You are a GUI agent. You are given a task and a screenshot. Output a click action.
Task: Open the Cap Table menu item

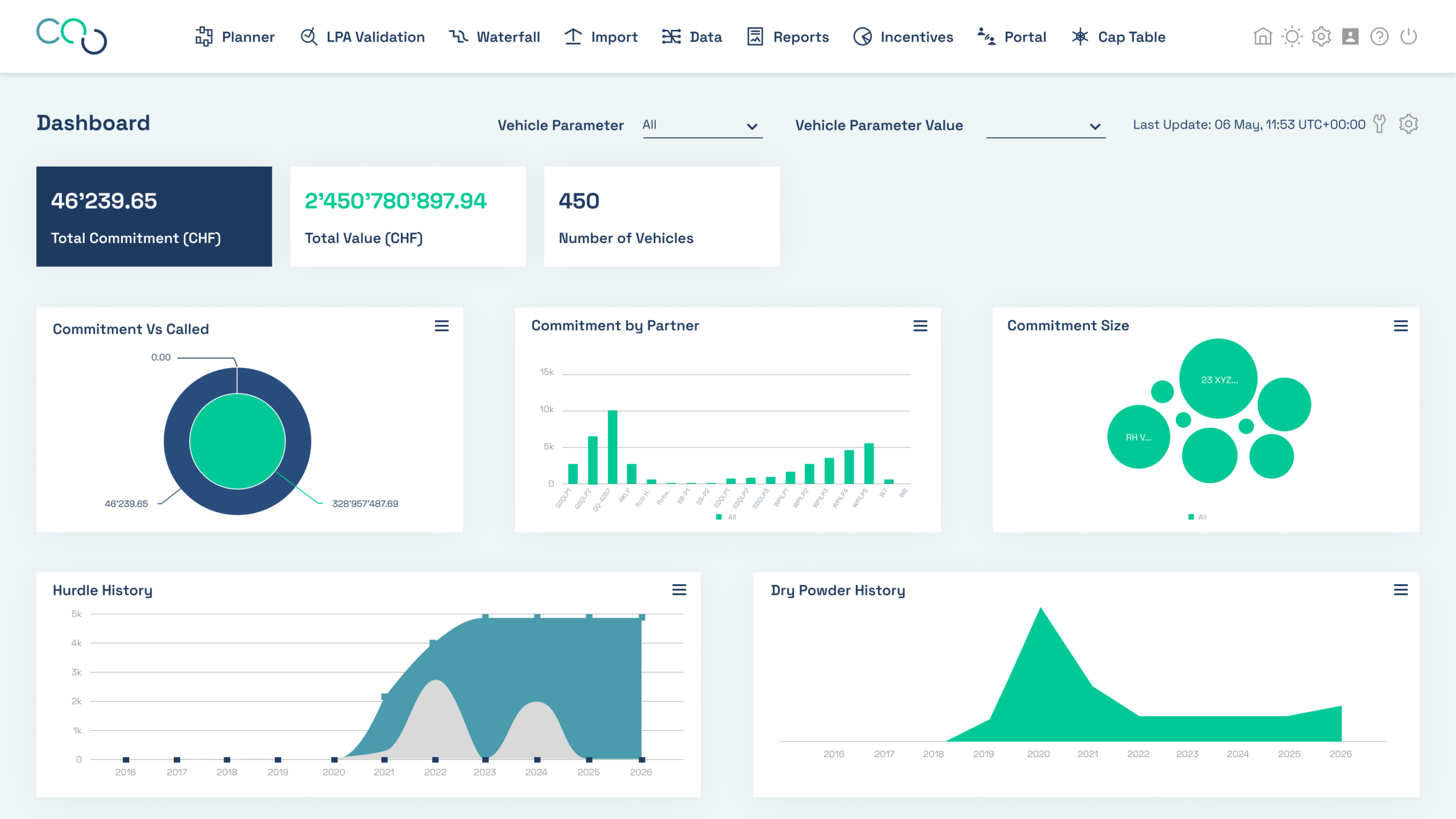[x=1119, y=37]
